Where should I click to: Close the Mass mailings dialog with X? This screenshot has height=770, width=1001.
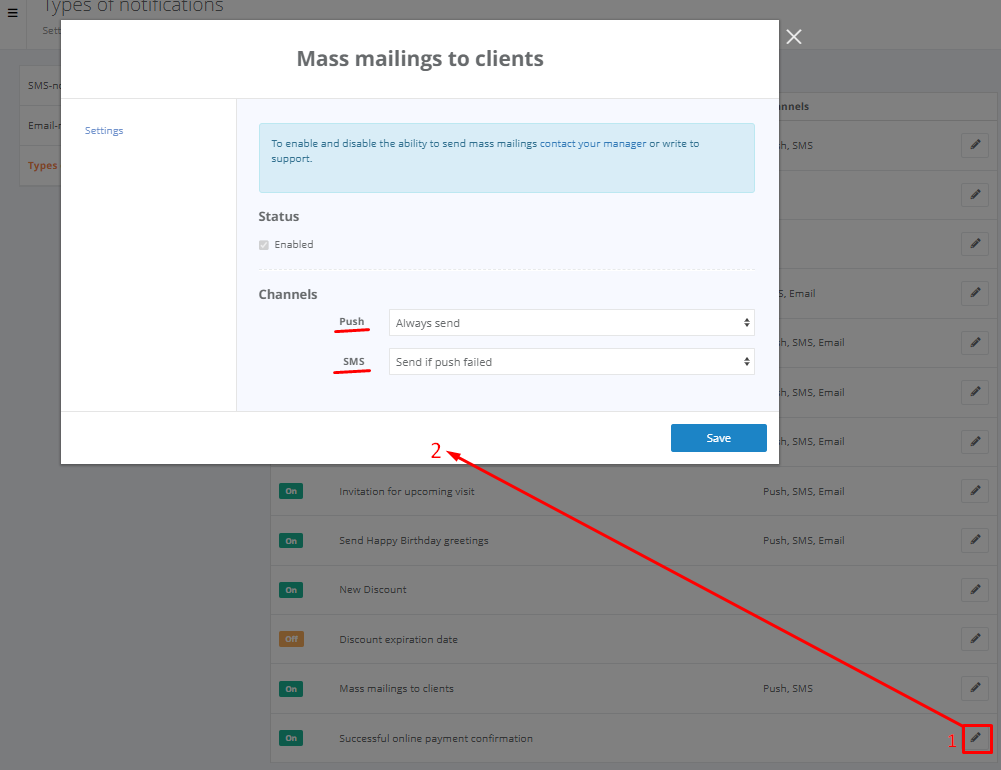coord(794,37)
